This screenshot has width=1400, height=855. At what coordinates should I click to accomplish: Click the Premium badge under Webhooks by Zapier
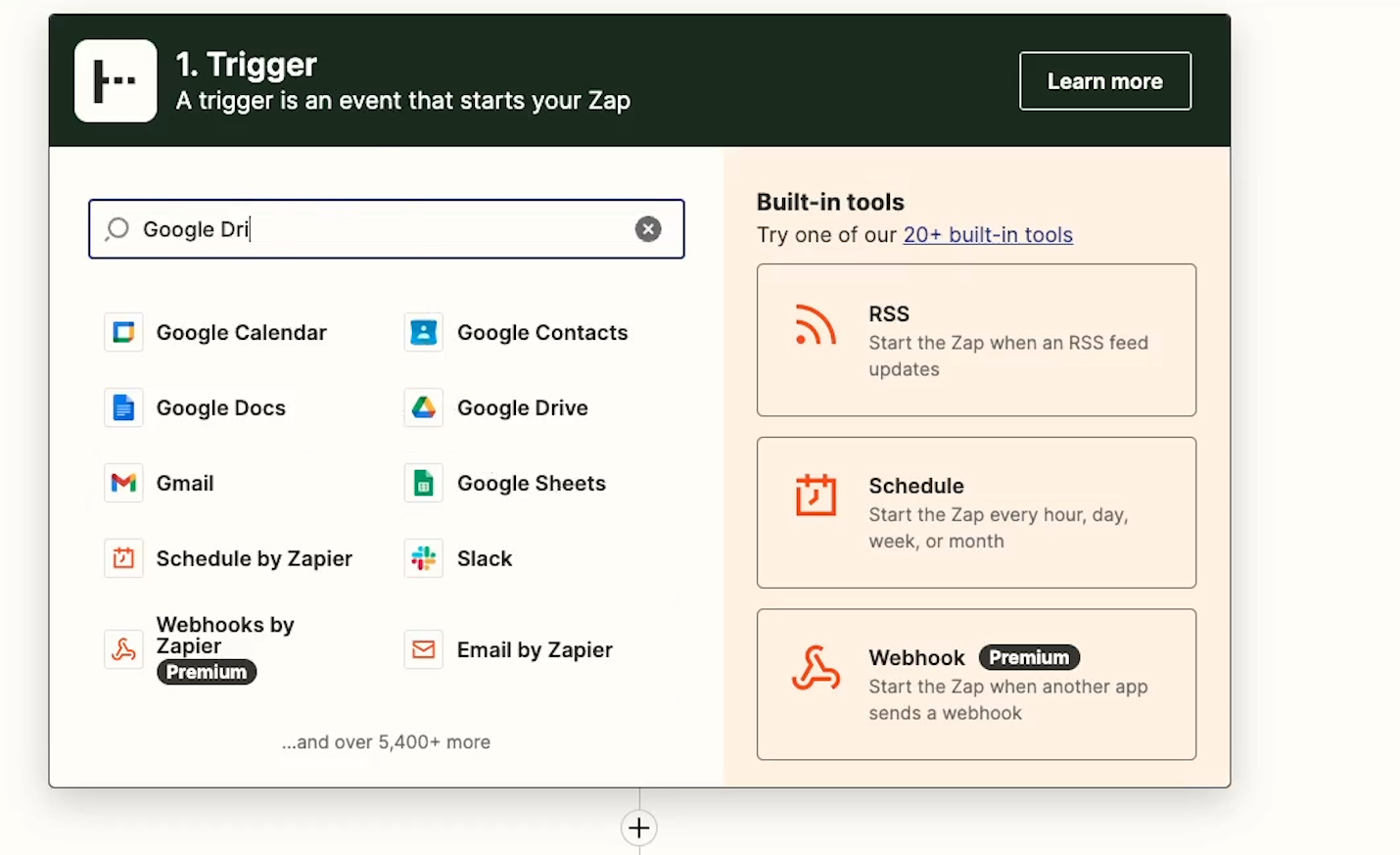click(x=207, y=673)
